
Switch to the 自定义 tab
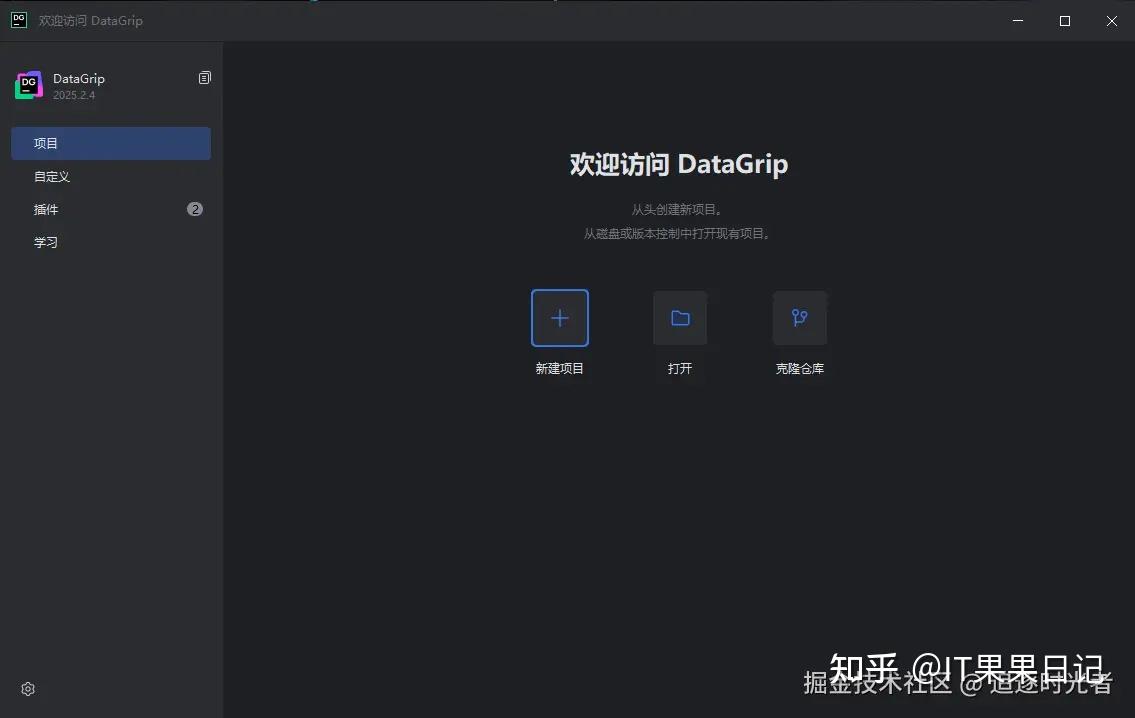(x=111, y=177)
